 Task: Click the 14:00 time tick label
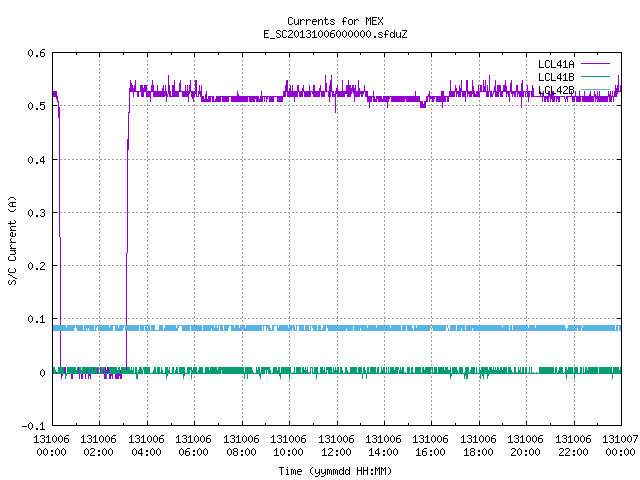[x=383, y=452]
